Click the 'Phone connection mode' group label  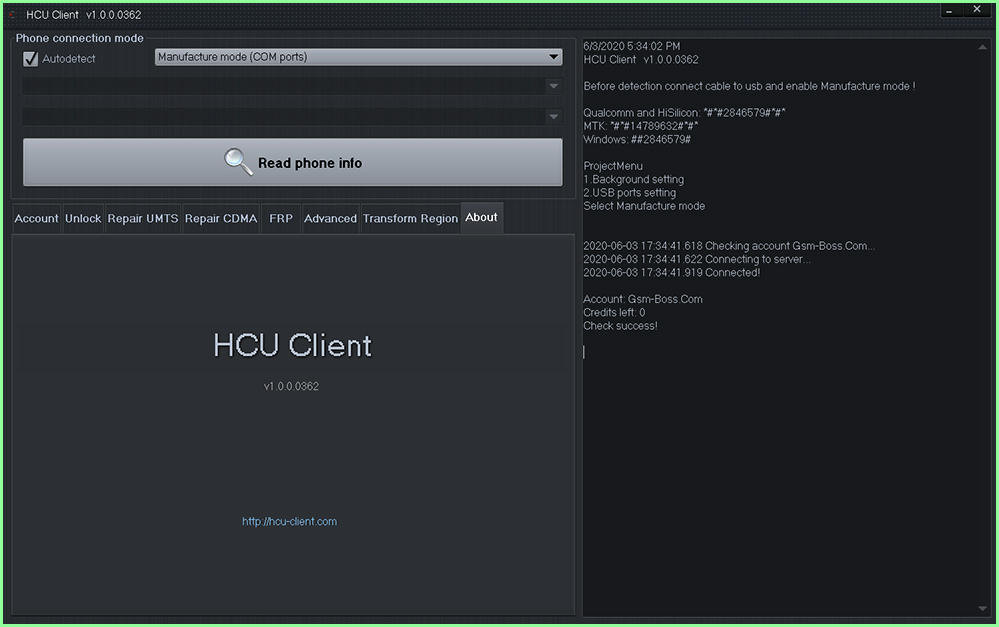pos(80,38)
